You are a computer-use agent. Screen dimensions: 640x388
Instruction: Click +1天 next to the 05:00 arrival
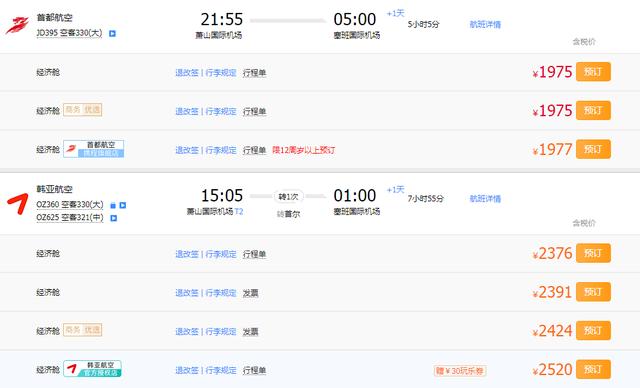click(x=396, y=13)
